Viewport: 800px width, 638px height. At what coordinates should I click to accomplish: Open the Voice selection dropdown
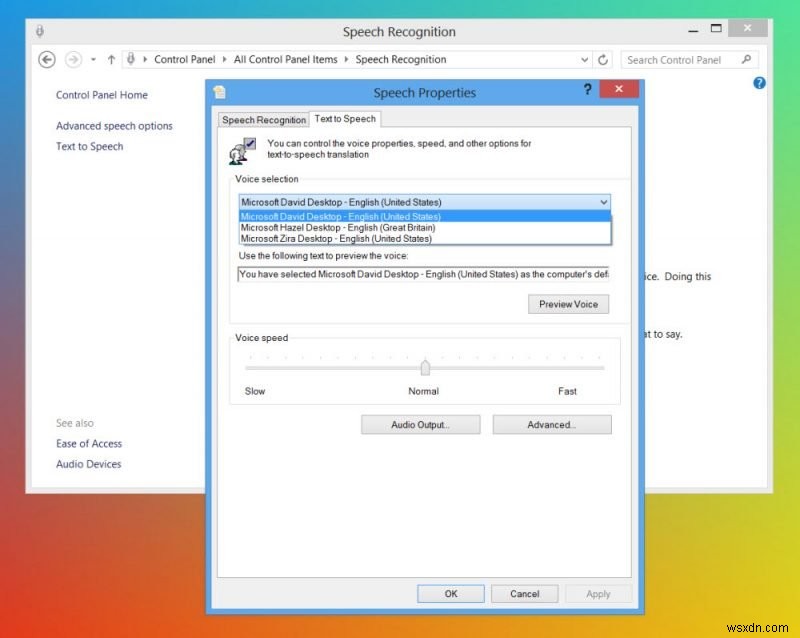[602, 203]
